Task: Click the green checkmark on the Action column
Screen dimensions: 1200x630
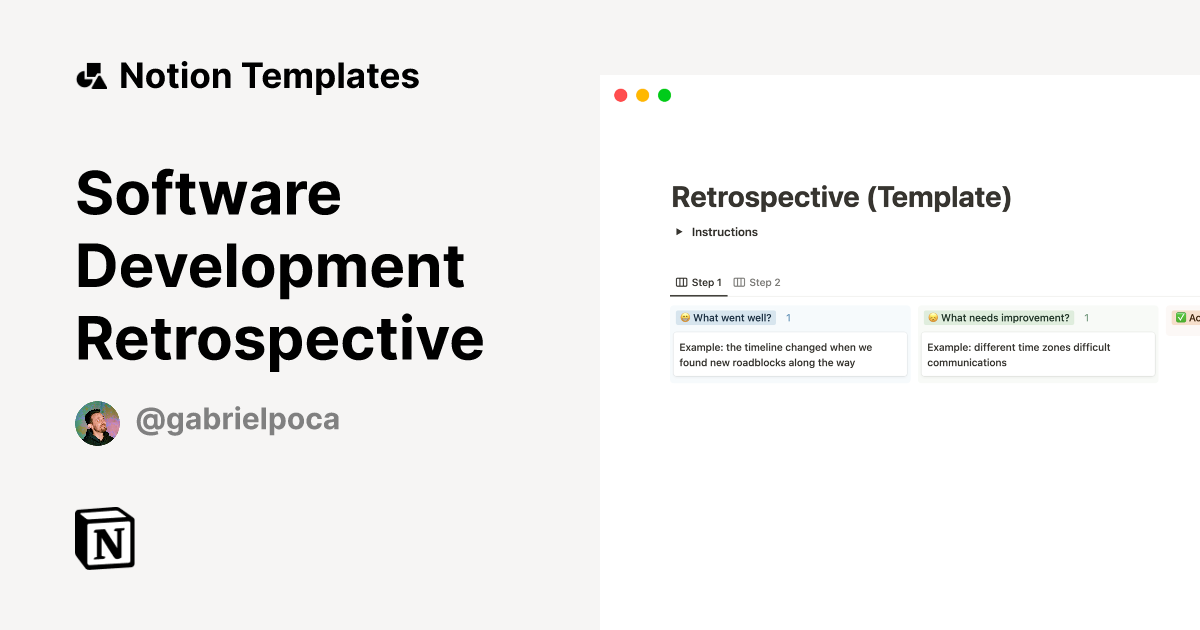Action: click(1182, 317)
